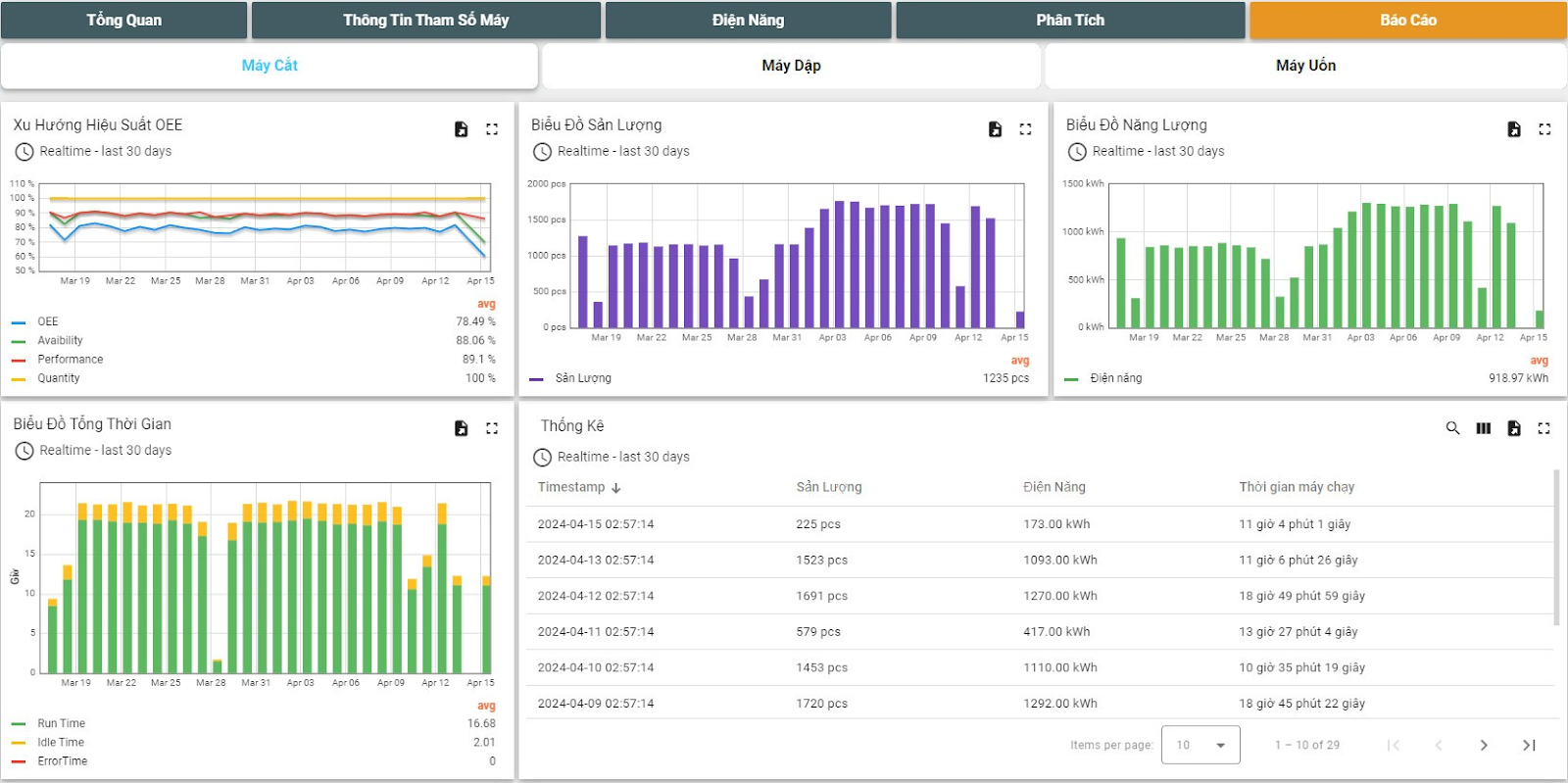Switch to Phân Tích tab
The height and width of the screenshot is (783, 1568).
click(1070, 20)
